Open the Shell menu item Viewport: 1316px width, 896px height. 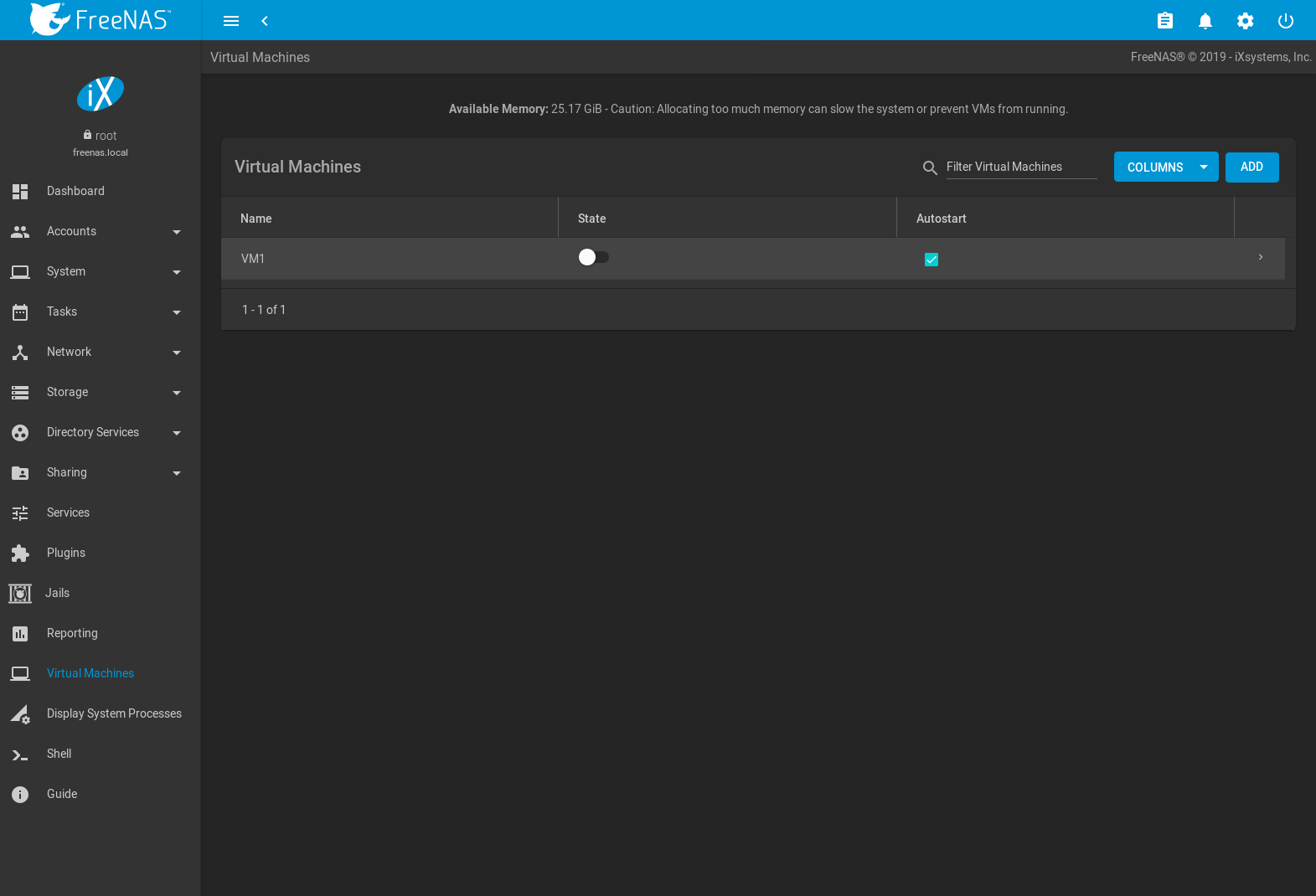59,754
